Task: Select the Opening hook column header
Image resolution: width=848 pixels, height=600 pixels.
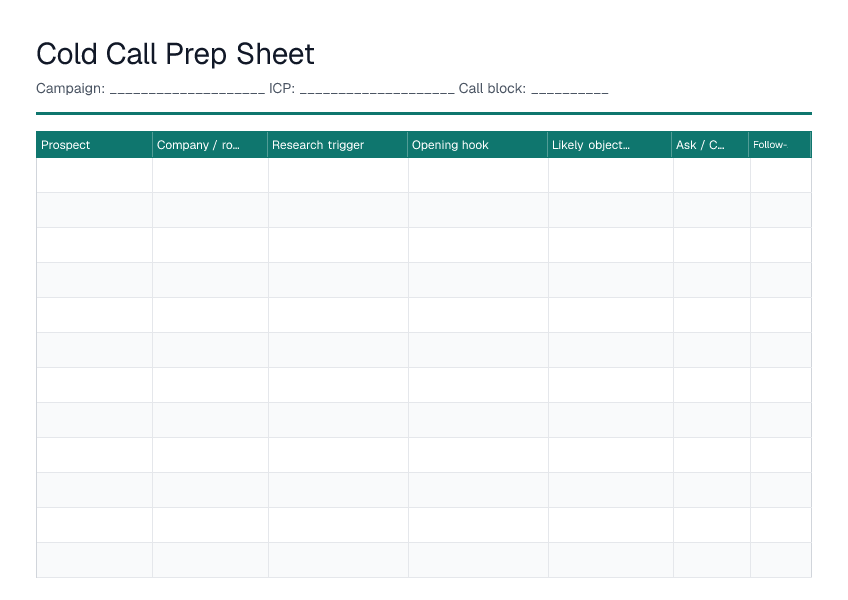Action: tap(478, 145)
